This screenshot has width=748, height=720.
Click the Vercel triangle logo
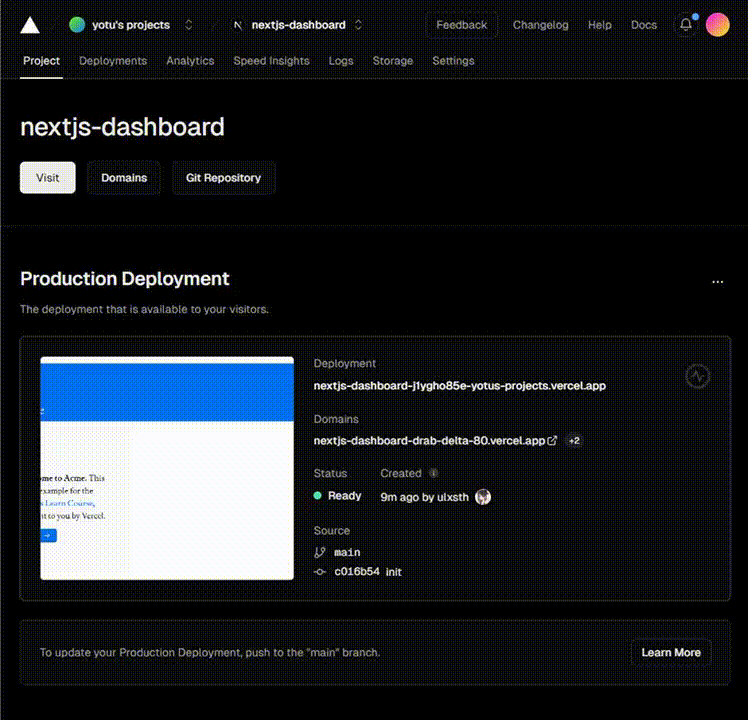click(x=30, y=25)
